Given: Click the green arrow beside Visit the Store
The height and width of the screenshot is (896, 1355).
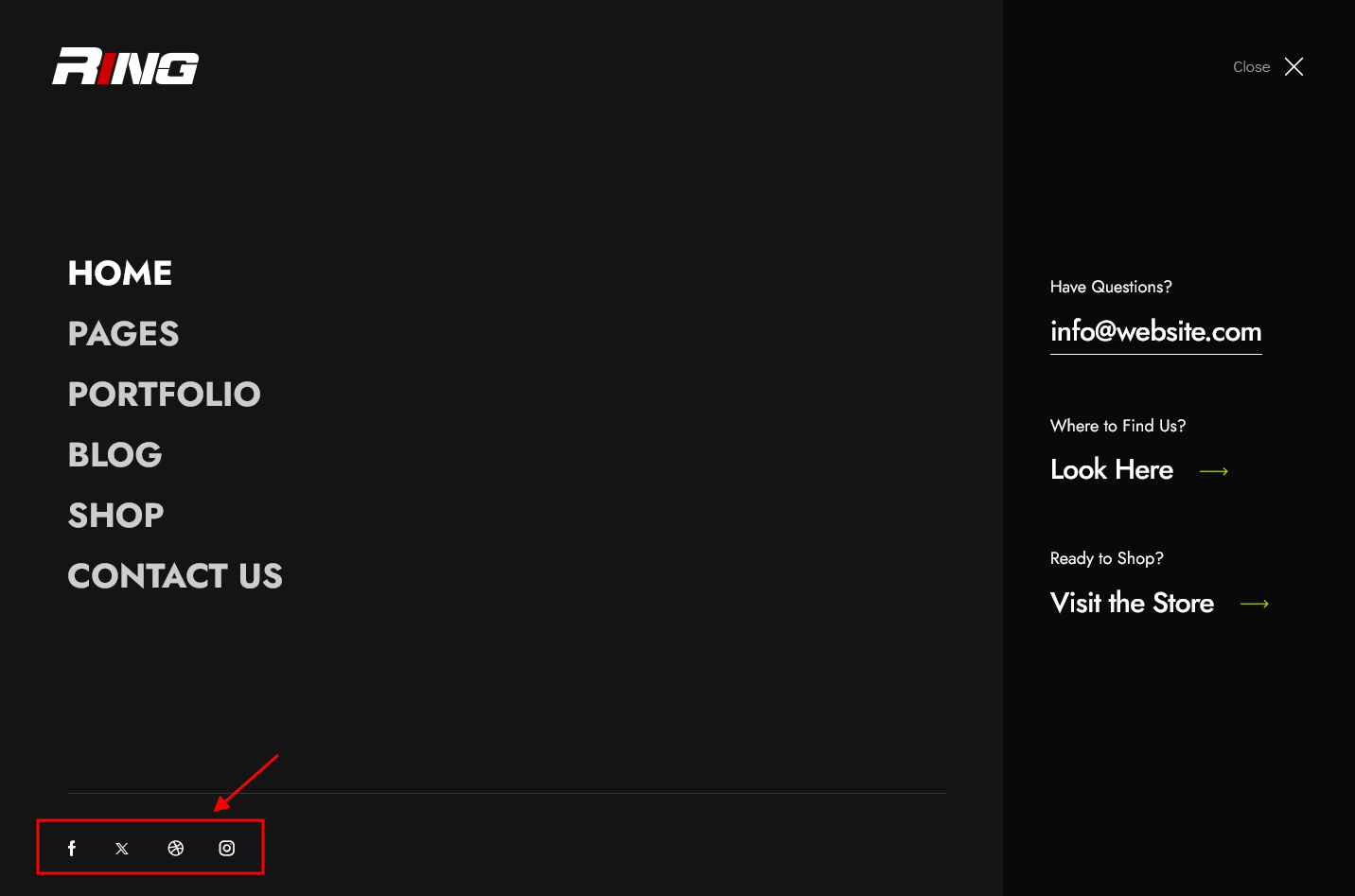Looking at the screenshot, I should click(1255, 604).
